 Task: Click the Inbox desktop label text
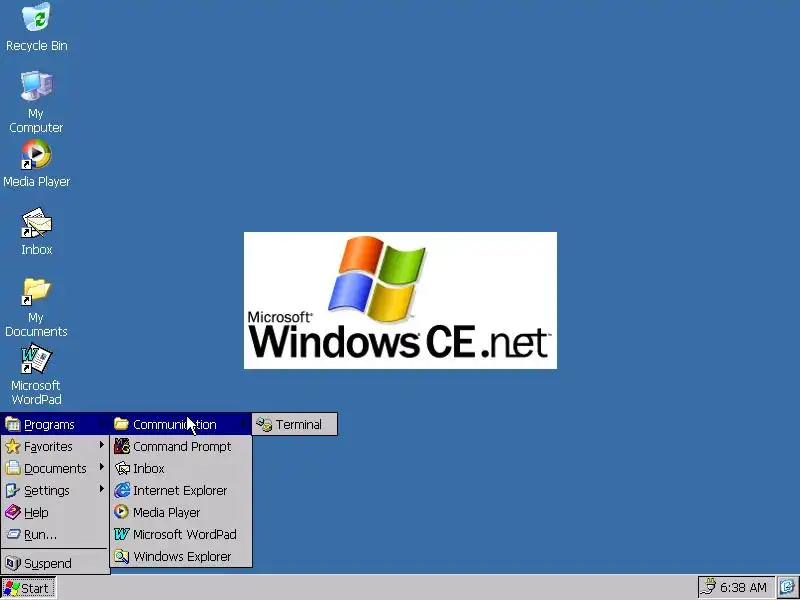[x=37, y=249]
